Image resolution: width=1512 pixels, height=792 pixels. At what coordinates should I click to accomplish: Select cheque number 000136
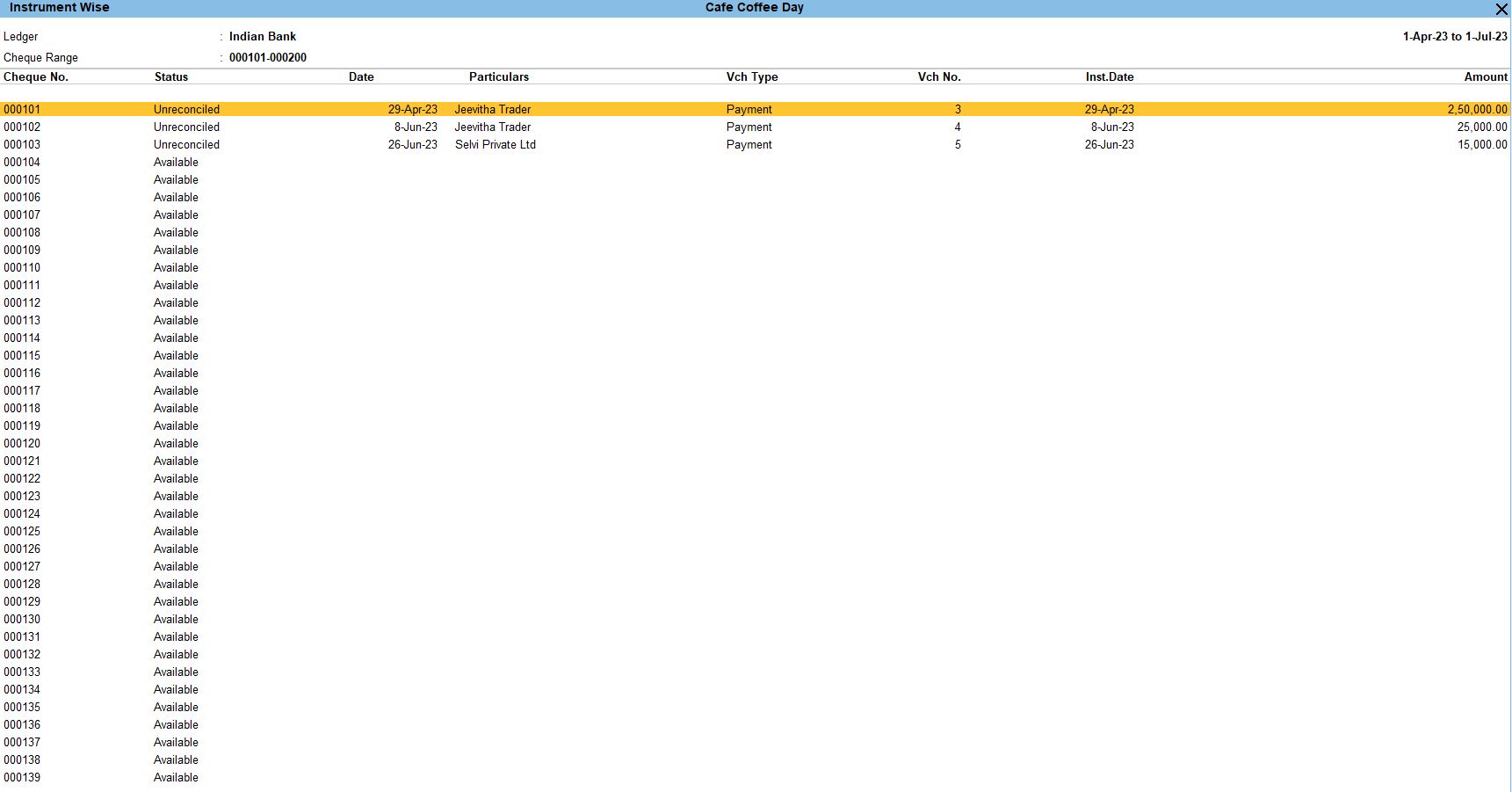click(x=22, y=724)
